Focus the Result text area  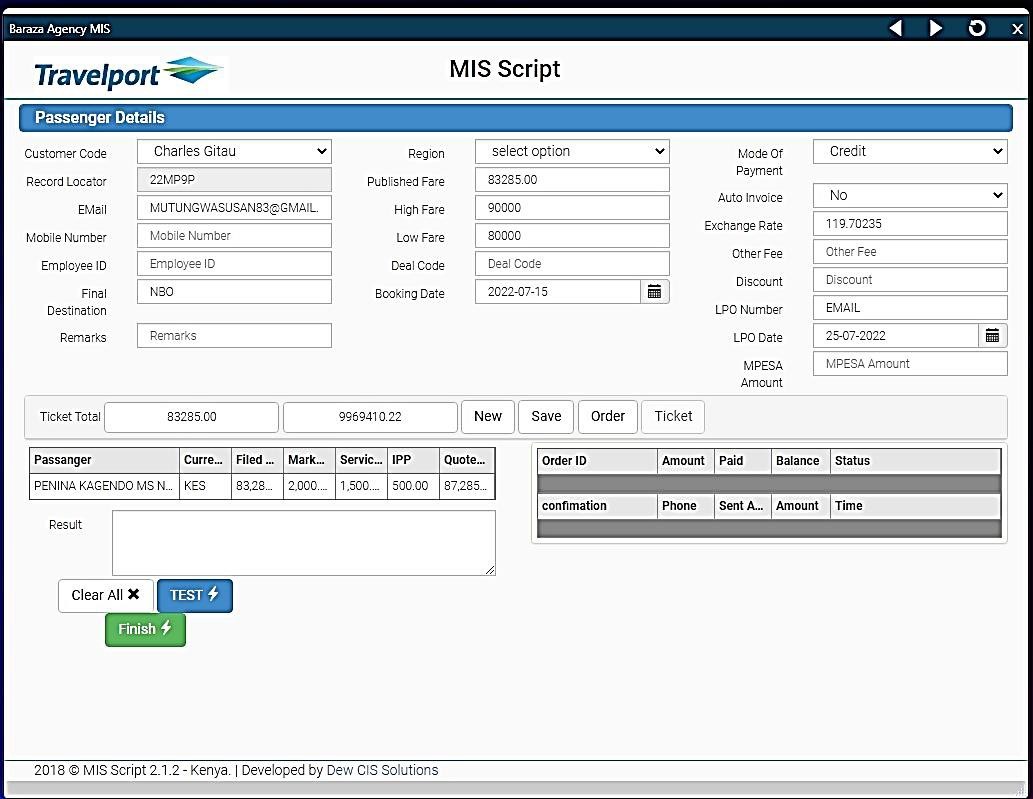point(304,543)
